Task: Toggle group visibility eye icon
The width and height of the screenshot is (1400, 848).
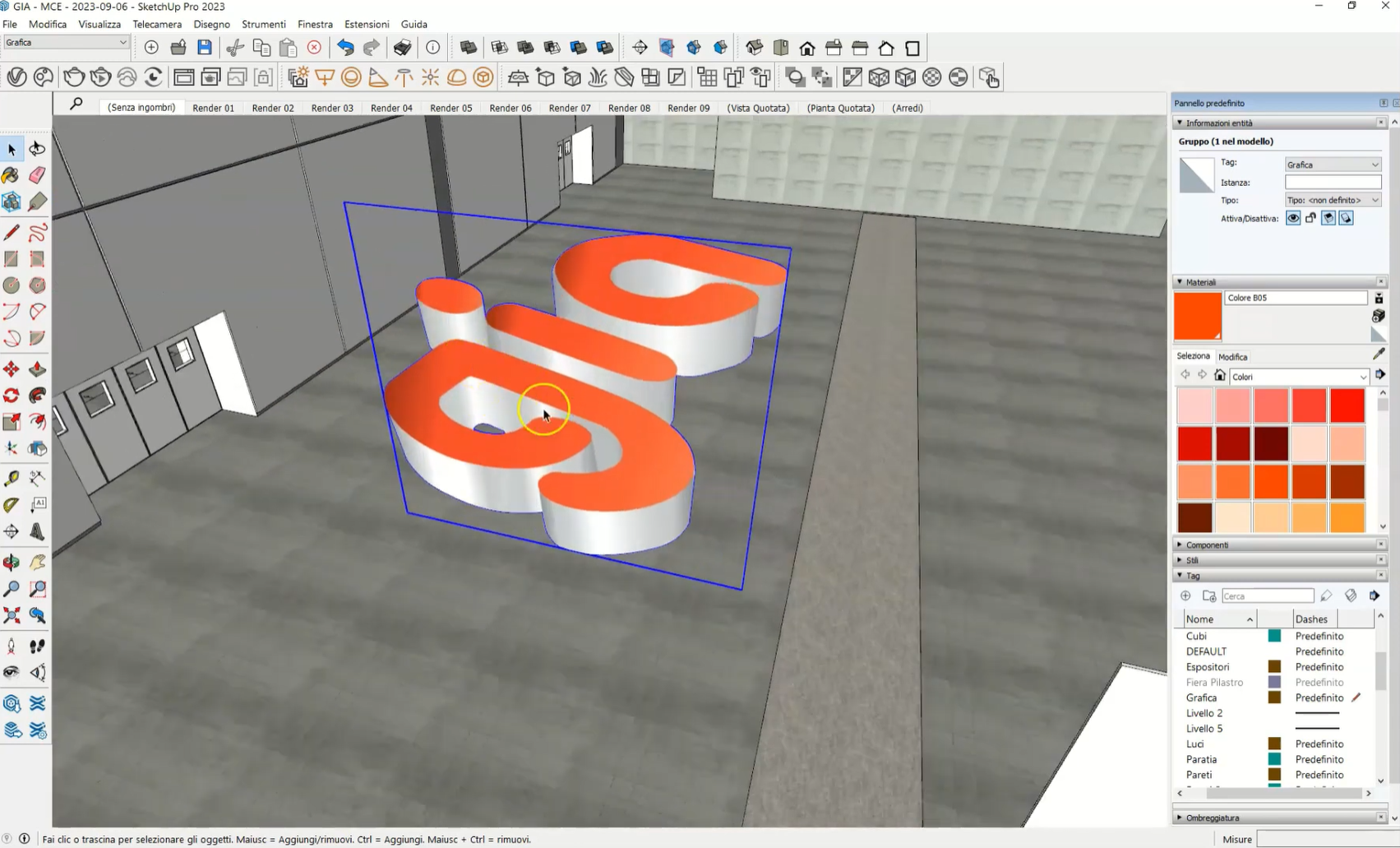Action: click(x=1293, y=219)
